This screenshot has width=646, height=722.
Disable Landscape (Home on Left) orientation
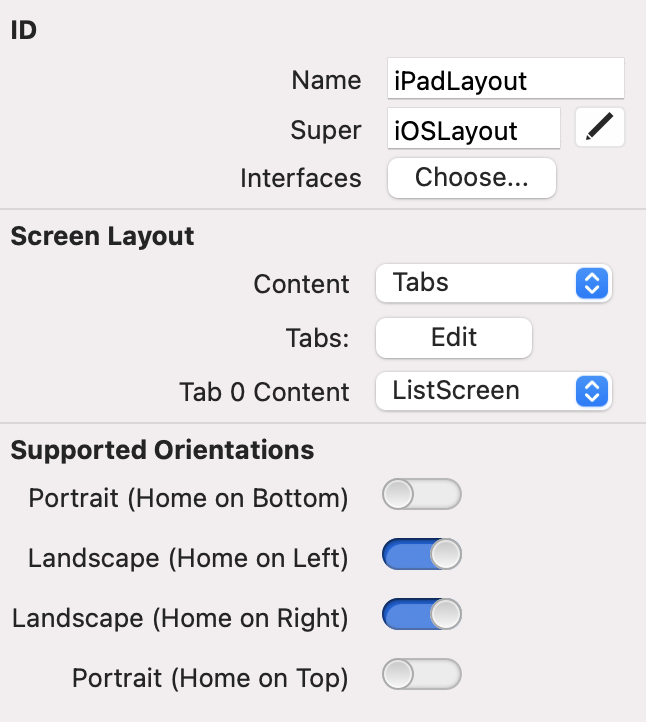click(x=421, y=555)
